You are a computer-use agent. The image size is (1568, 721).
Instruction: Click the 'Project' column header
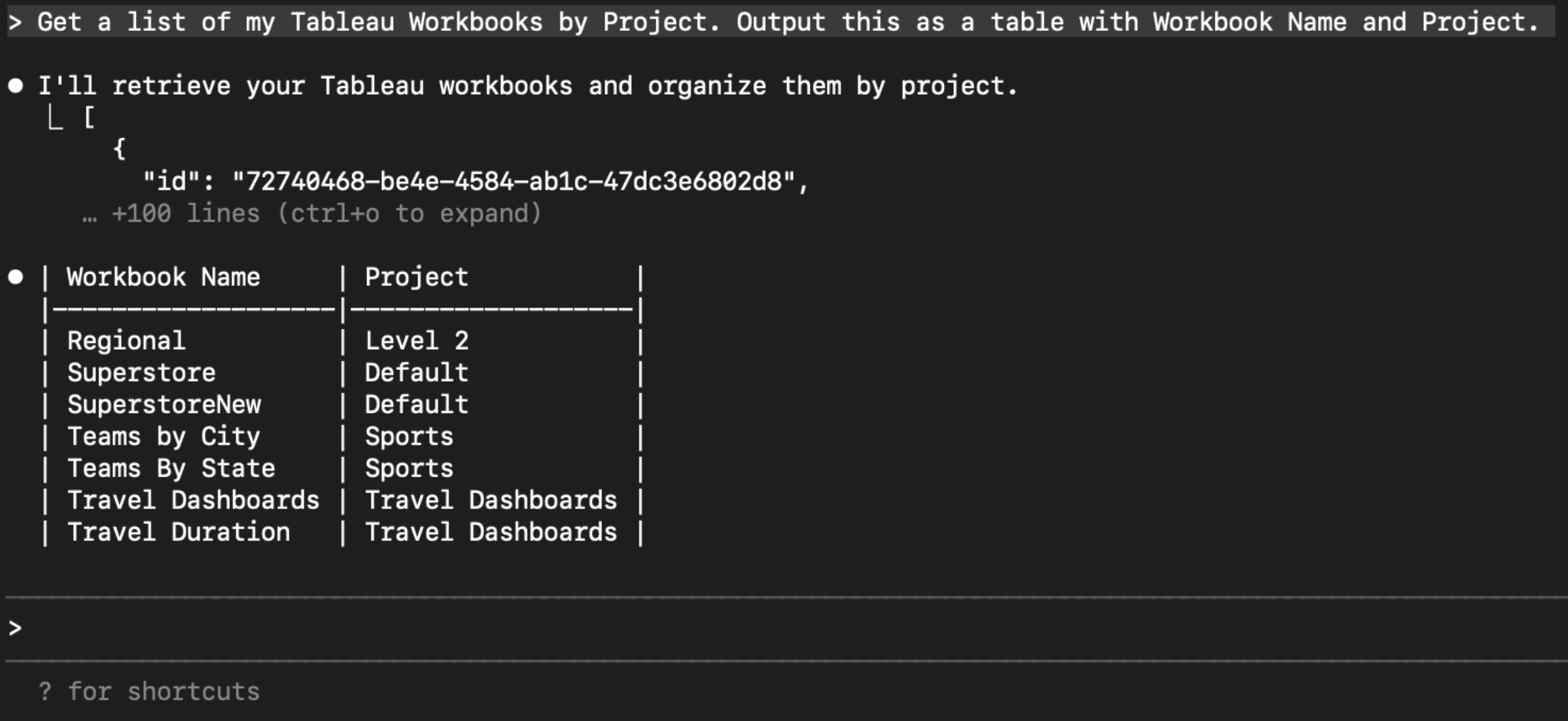(x=416, y=277)
